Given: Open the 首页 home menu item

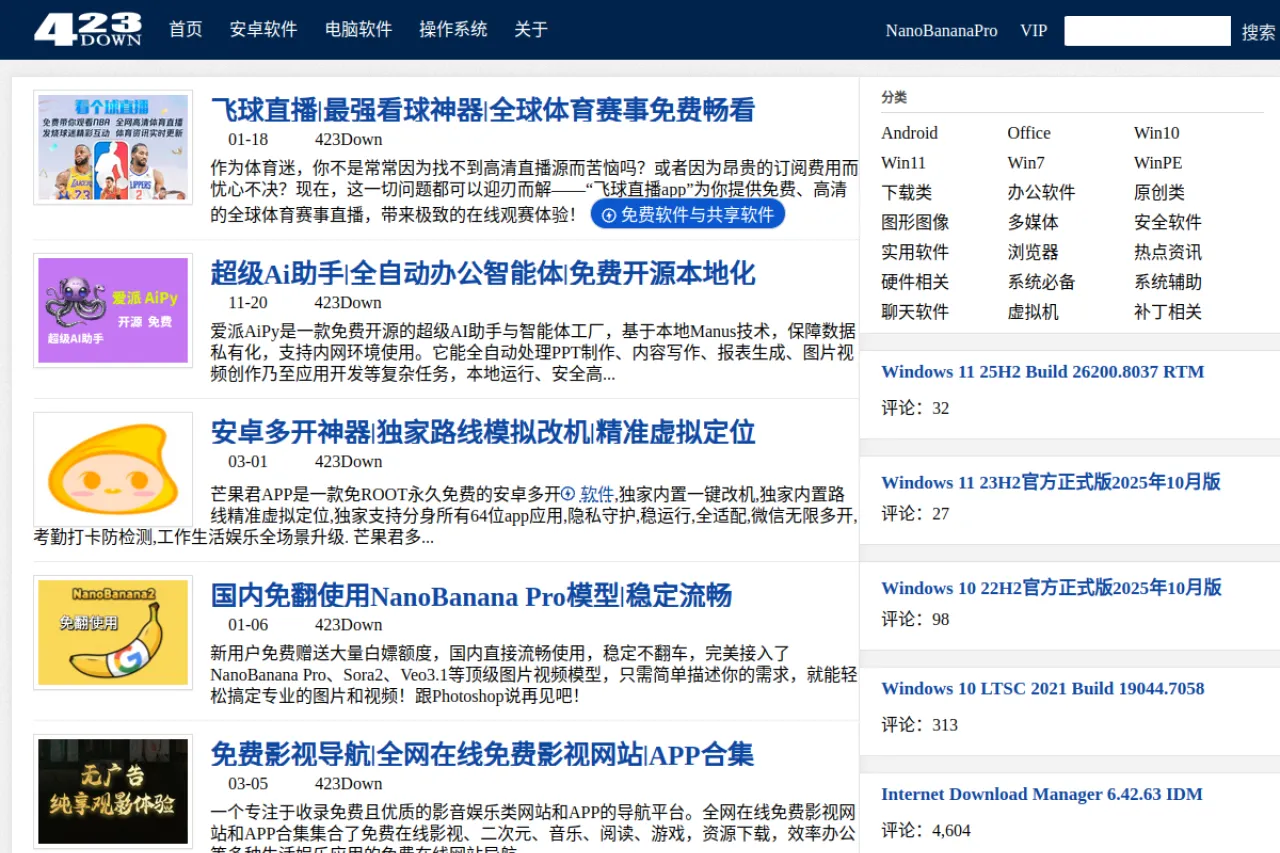Looking at the screenshot, I should 185,30.
